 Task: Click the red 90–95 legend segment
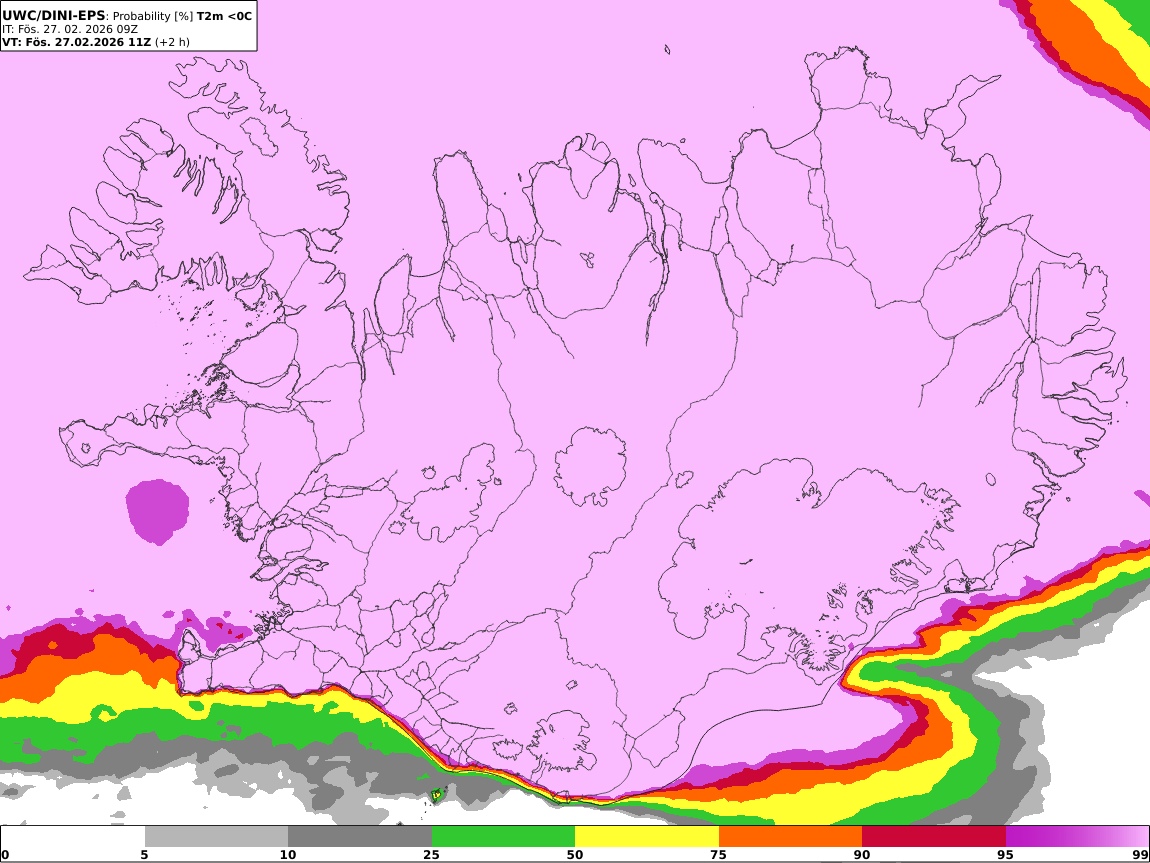coord(934,836)
